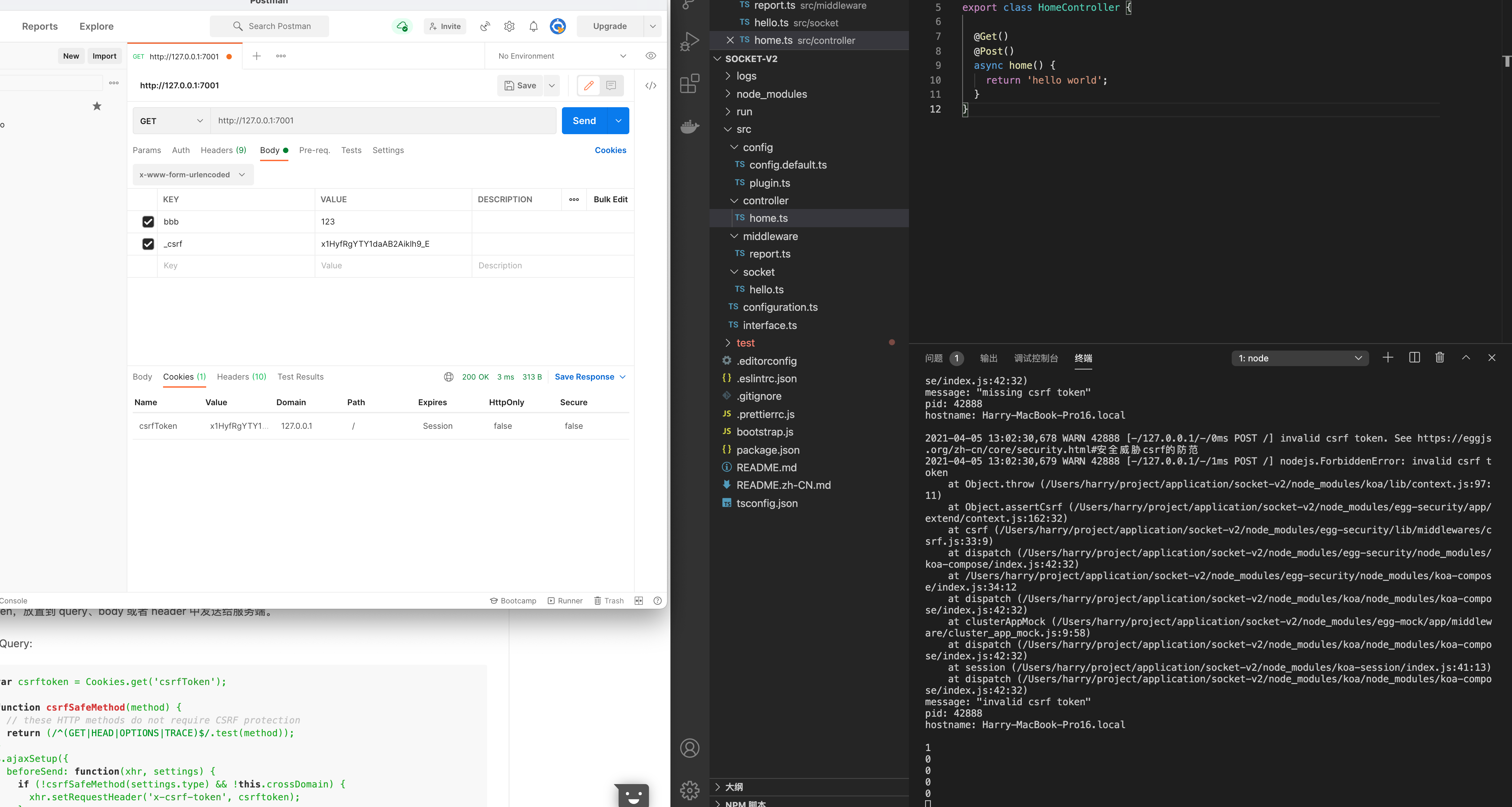Open Postman notifications bell
This screenshot has height=807, width=1512.
pos(533,26)
